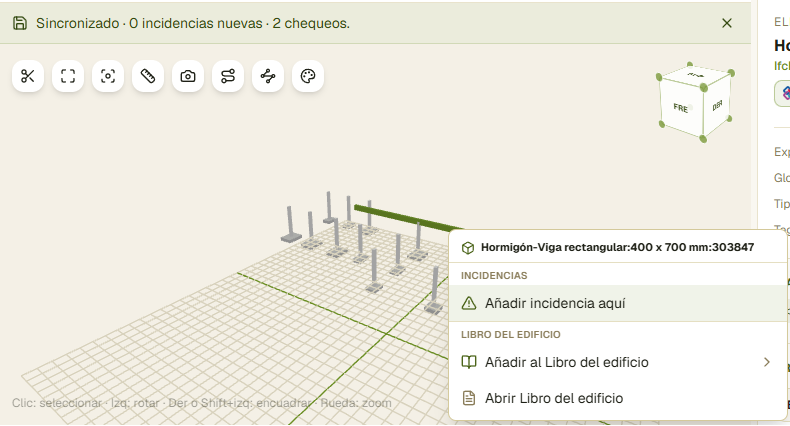Open Añadir al Libro del edificio submenu
Viewport: 790px width, 426px height.
tap(618, 362)
